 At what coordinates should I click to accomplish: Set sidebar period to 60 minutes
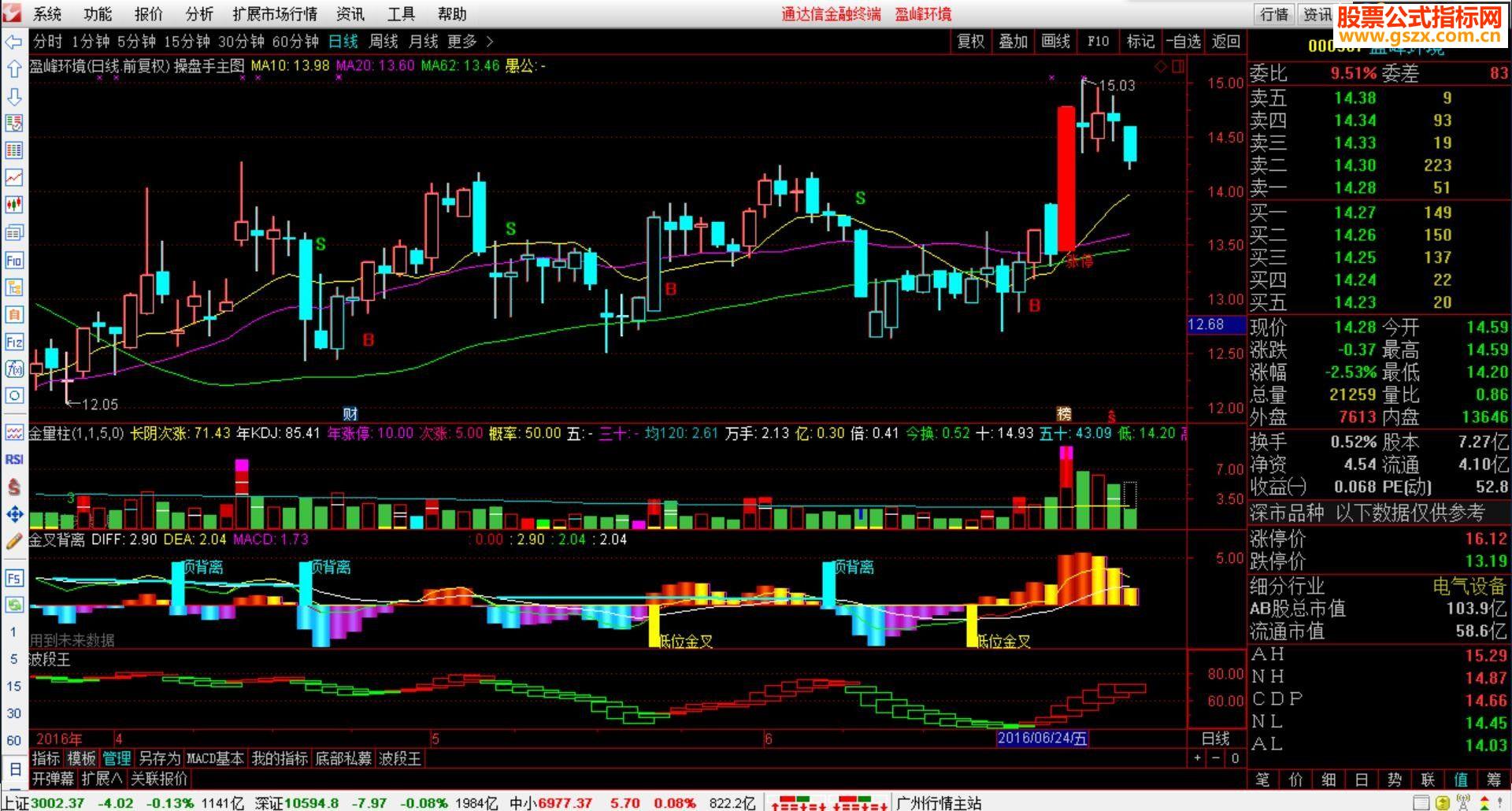tap(14, 741)
